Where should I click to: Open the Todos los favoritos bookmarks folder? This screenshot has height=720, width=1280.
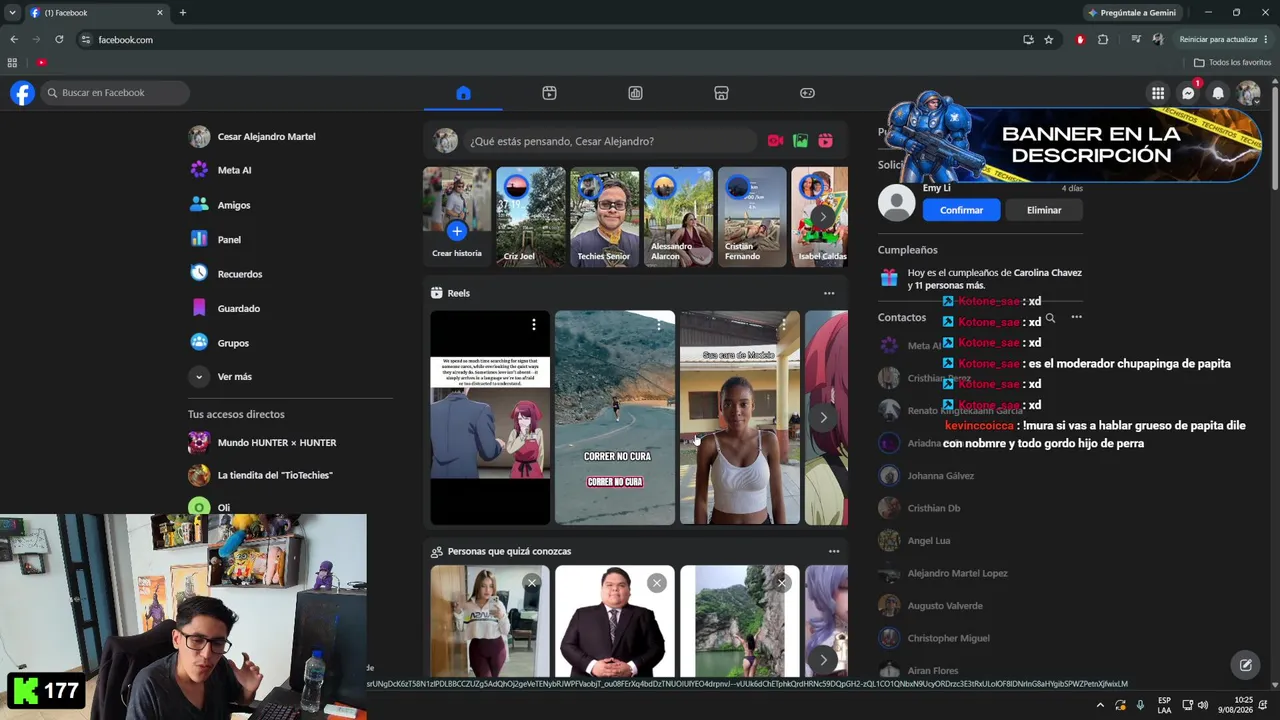coord(1232,62)
